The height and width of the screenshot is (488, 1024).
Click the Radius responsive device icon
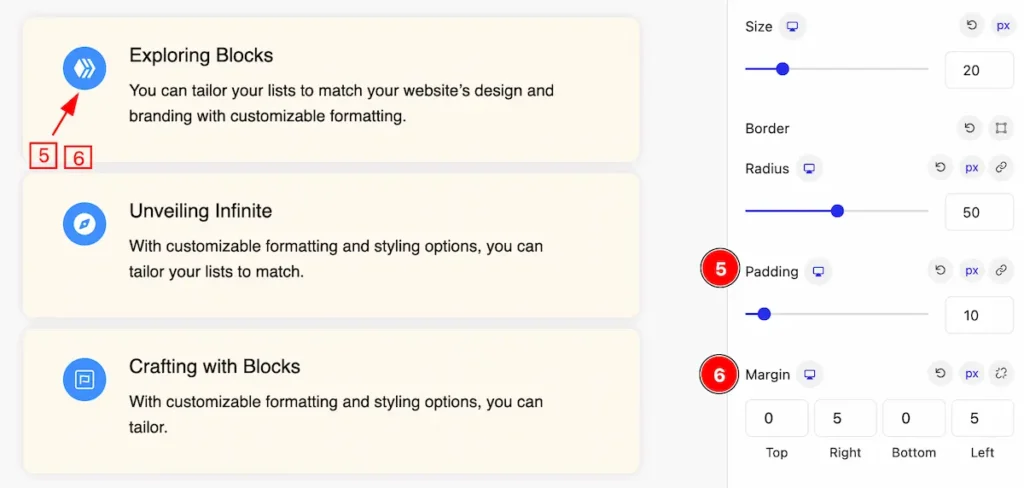pos(809,169)
